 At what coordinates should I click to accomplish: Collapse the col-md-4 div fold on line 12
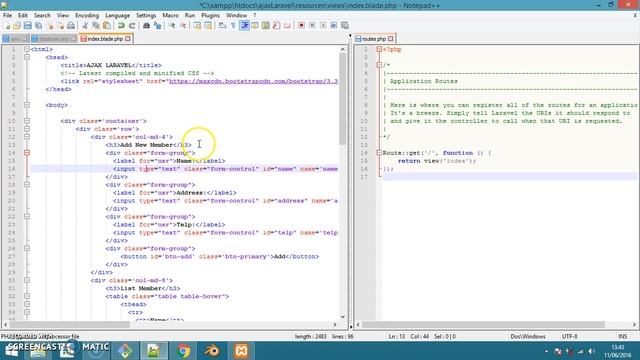(x=27, y=137)
